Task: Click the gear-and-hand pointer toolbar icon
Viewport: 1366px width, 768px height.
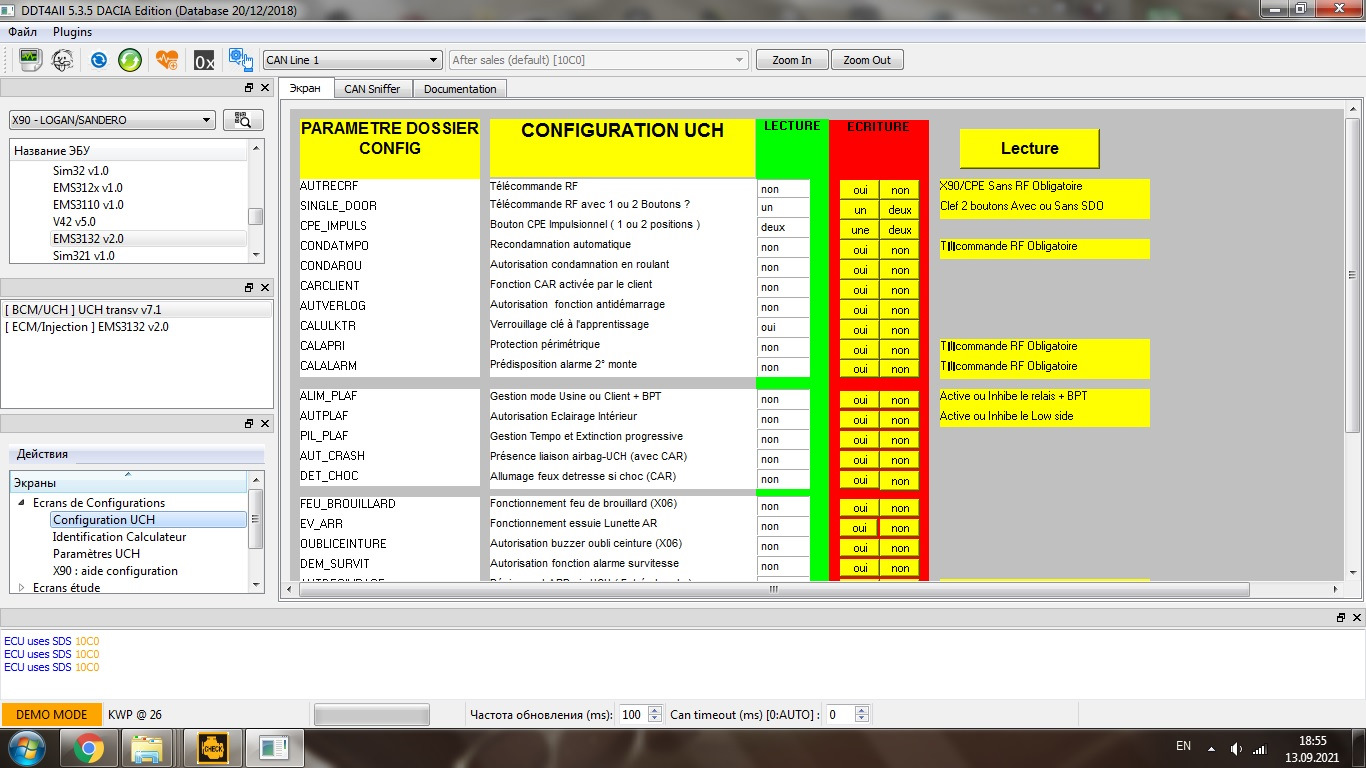Action: tap(240, 60)
